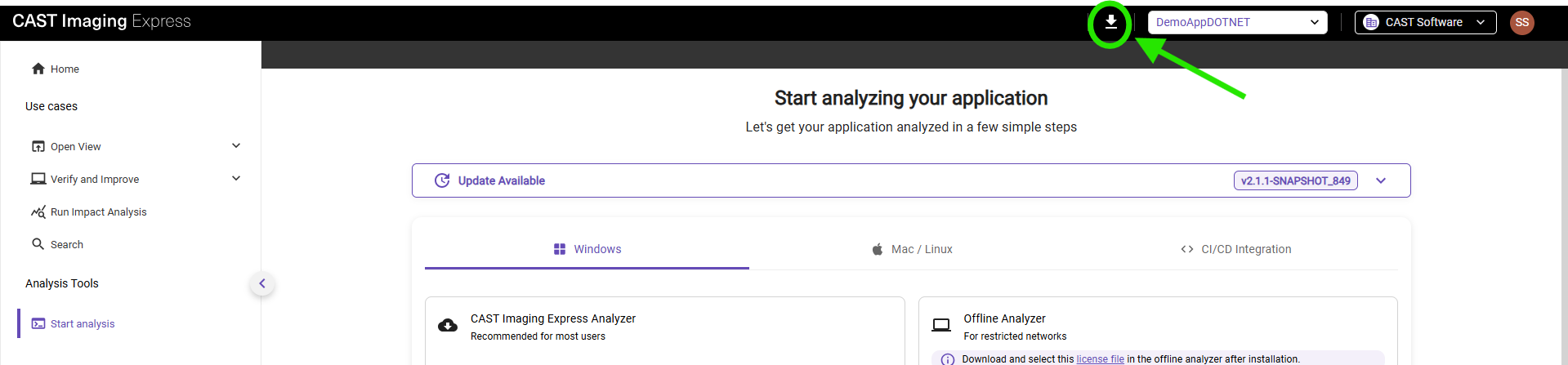The height and width of the screenshot is (365, 1568).
Task: Open Run Impact Analysis
Action: pyautogui.click(x=98, y=212)
